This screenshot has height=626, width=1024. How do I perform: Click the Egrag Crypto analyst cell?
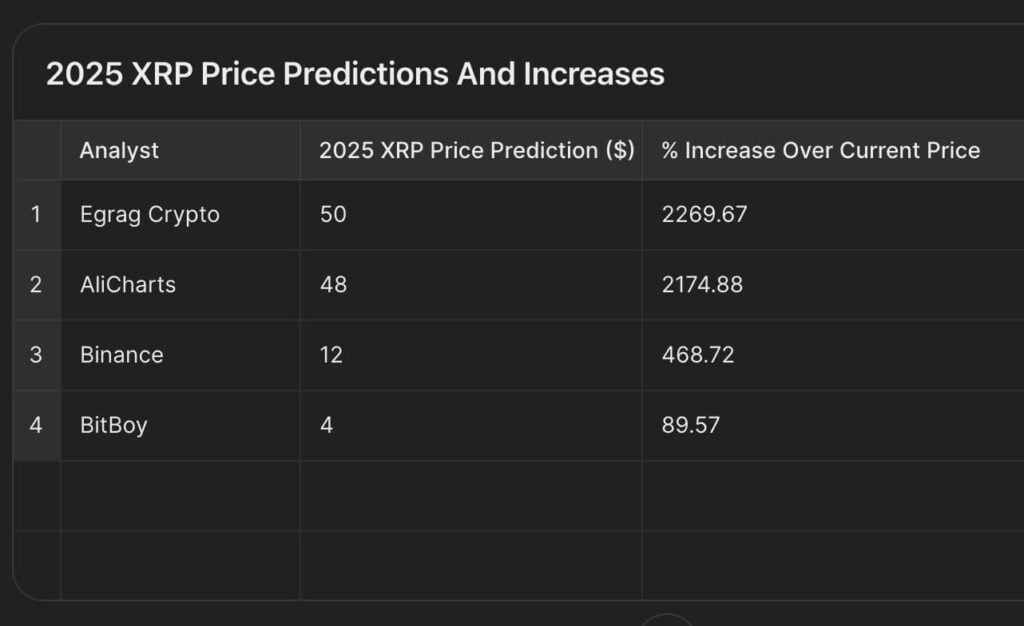tap(150, 214)
